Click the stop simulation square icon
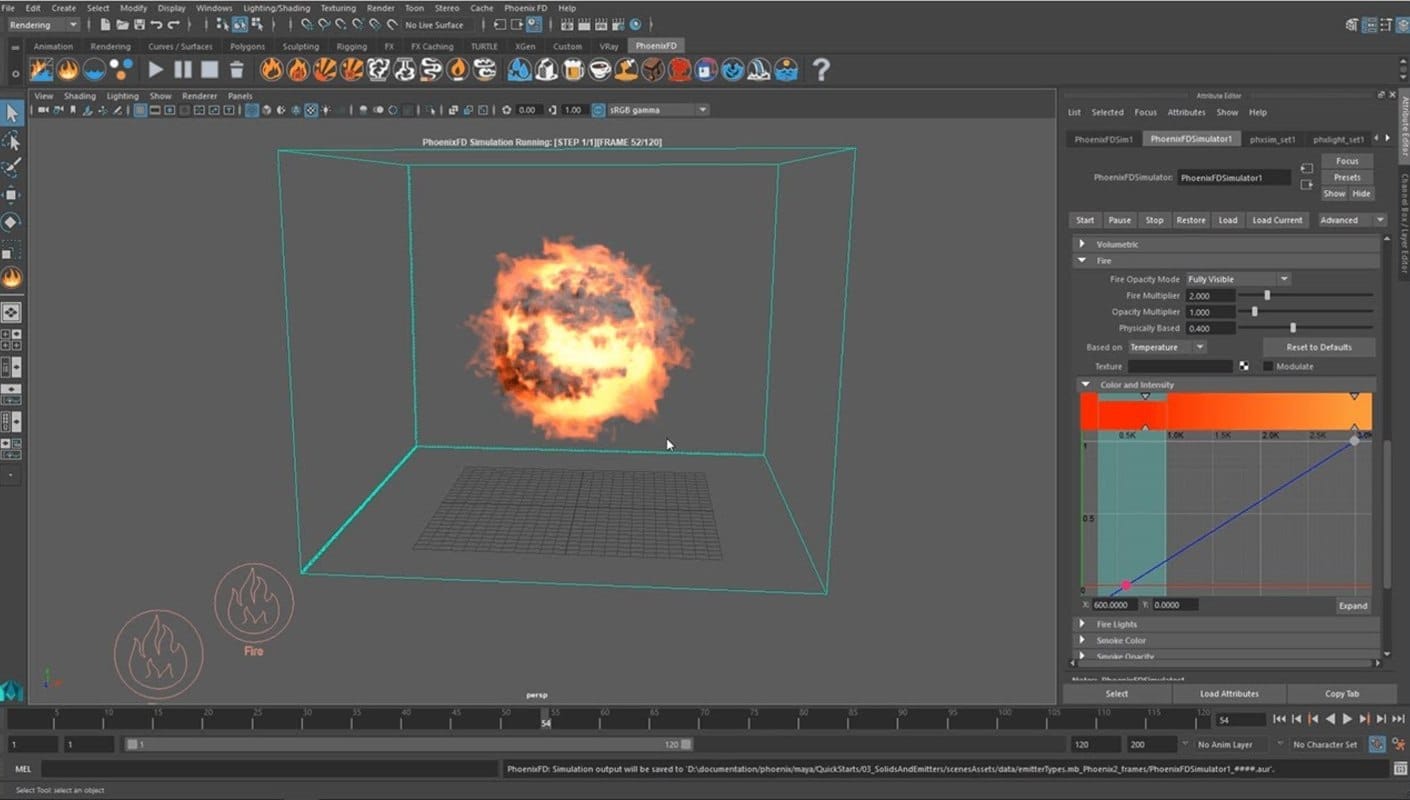Image resolution: width=1410 pixels, height=800 pixels. point(209,69)
